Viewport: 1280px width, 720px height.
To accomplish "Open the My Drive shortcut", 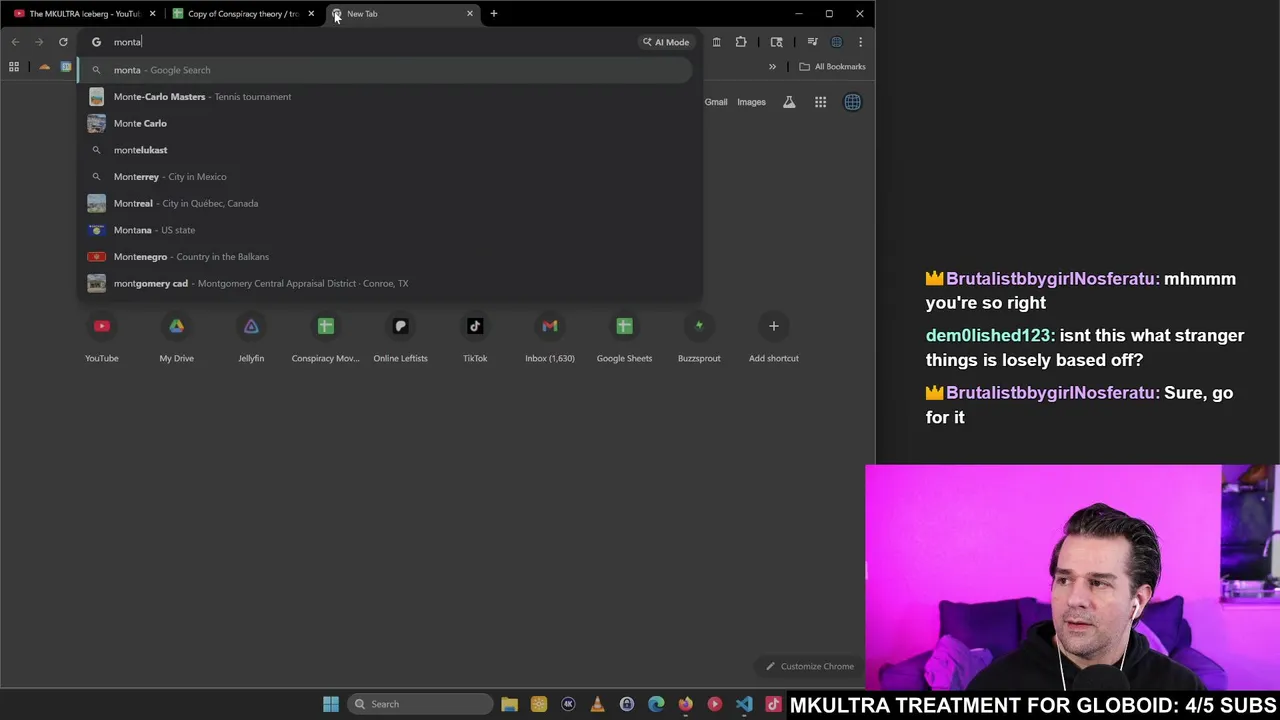I will (x=176, y=338).
